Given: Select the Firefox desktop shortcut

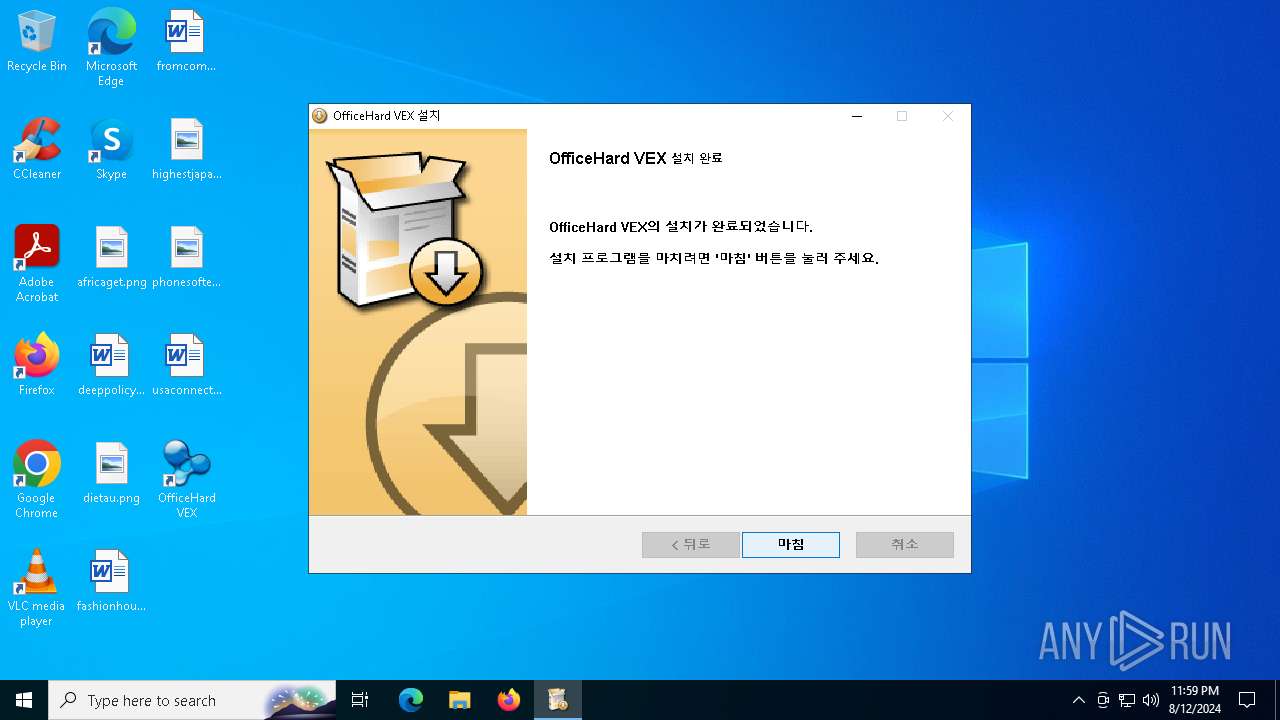Looking at the screenshot, I should coord(37,366).
